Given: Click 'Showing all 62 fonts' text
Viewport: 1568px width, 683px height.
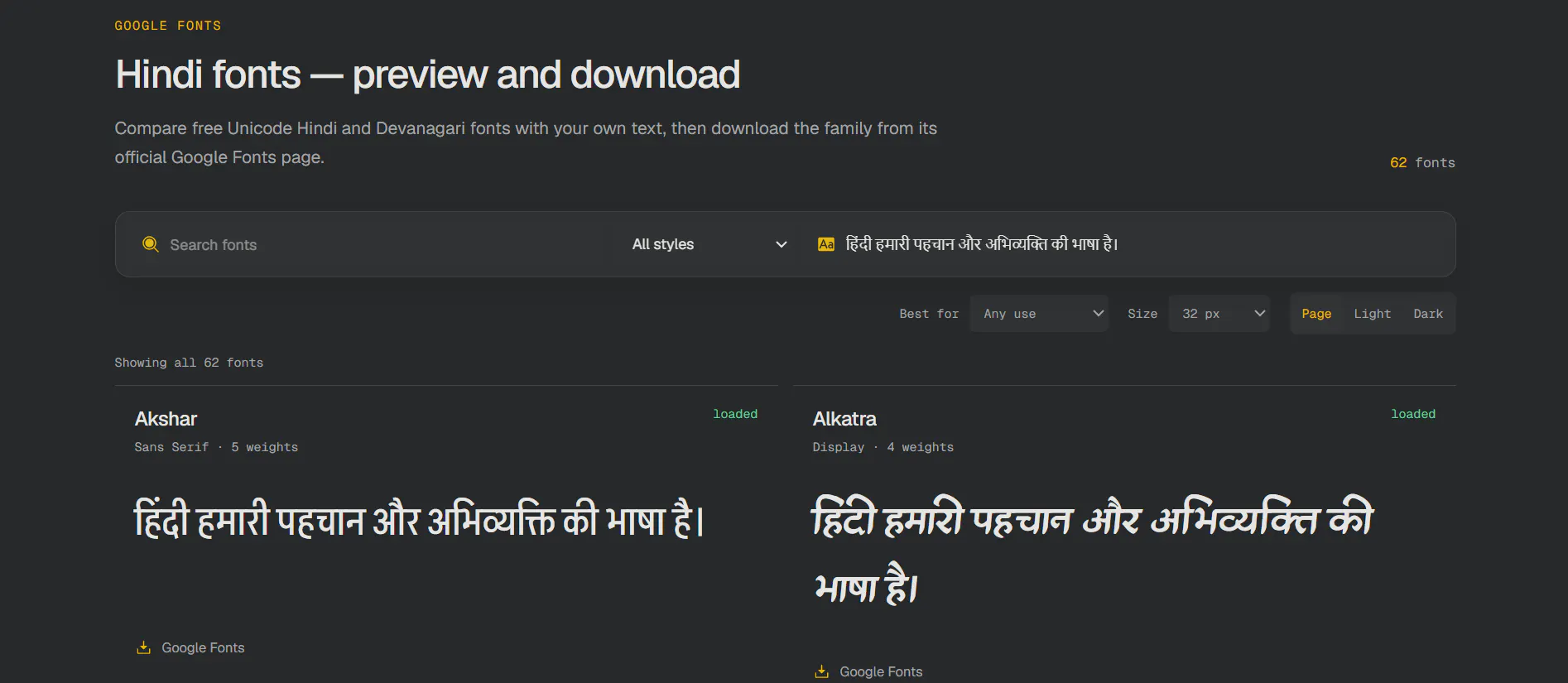Looking at the screenshot, I should (x=189, y=363).
